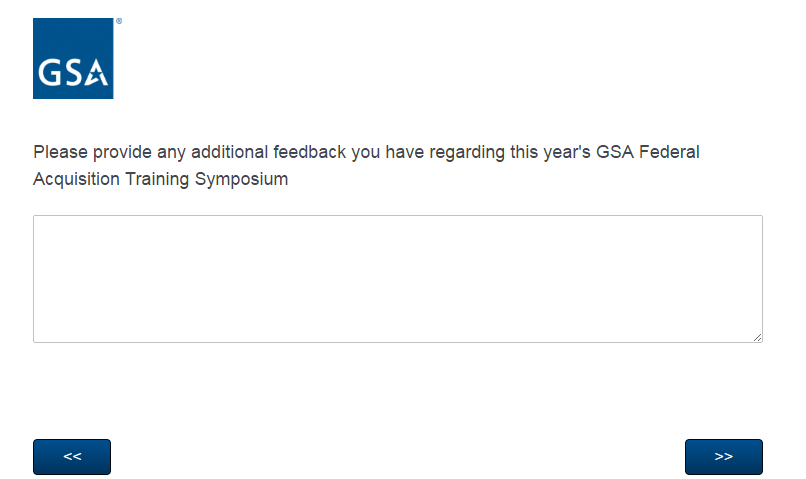The width and height of the screenshot is (806, 480).
Task: Click the "Acquisition Training Symposium" text line
Action: point(161,180)
